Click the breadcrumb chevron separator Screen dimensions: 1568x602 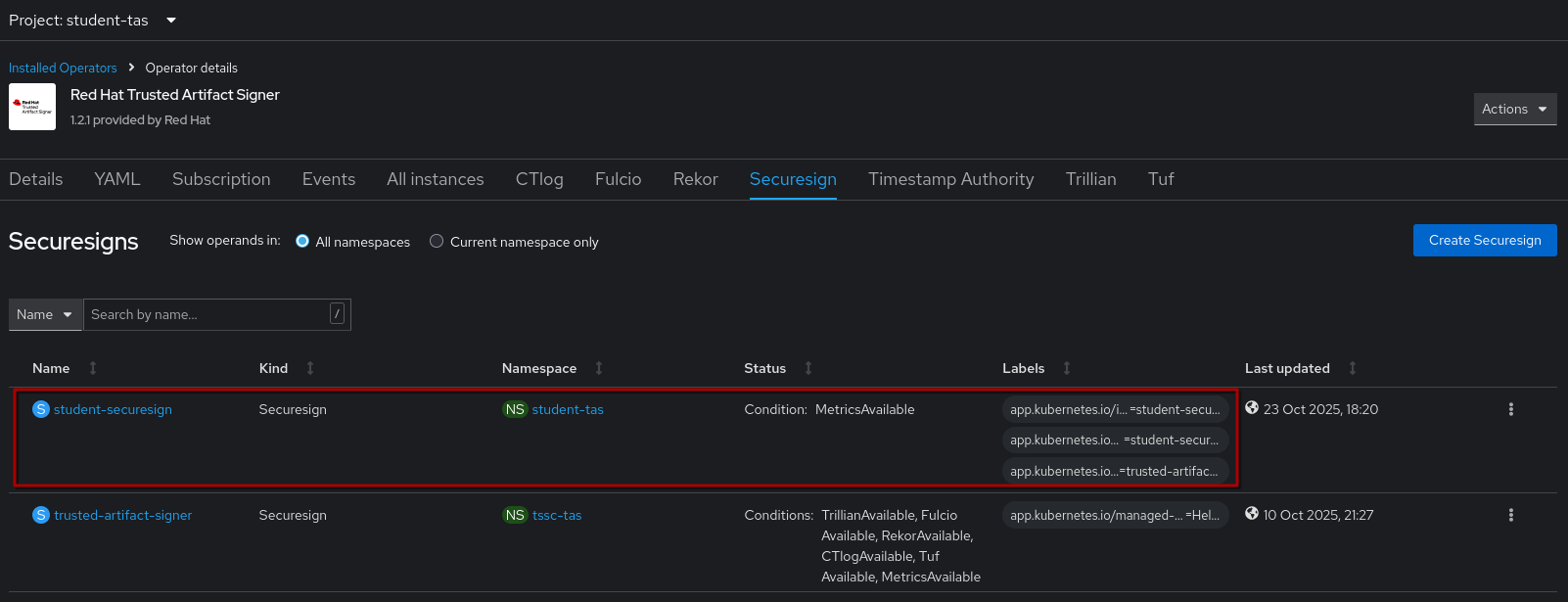click(131, 68)
